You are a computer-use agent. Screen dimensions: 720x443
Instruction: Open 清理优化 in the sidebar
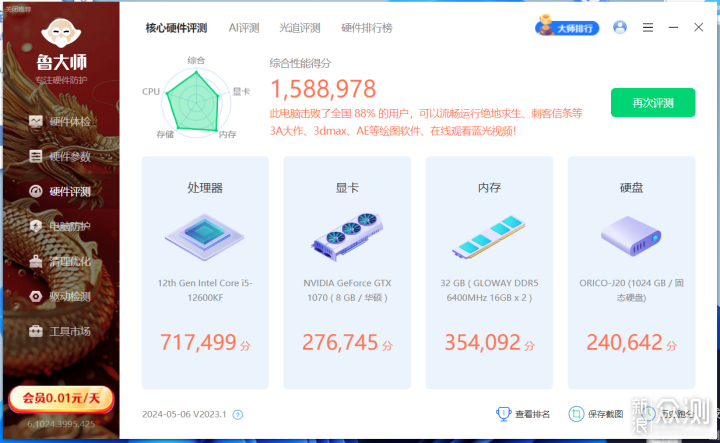(x=60, y=262)
